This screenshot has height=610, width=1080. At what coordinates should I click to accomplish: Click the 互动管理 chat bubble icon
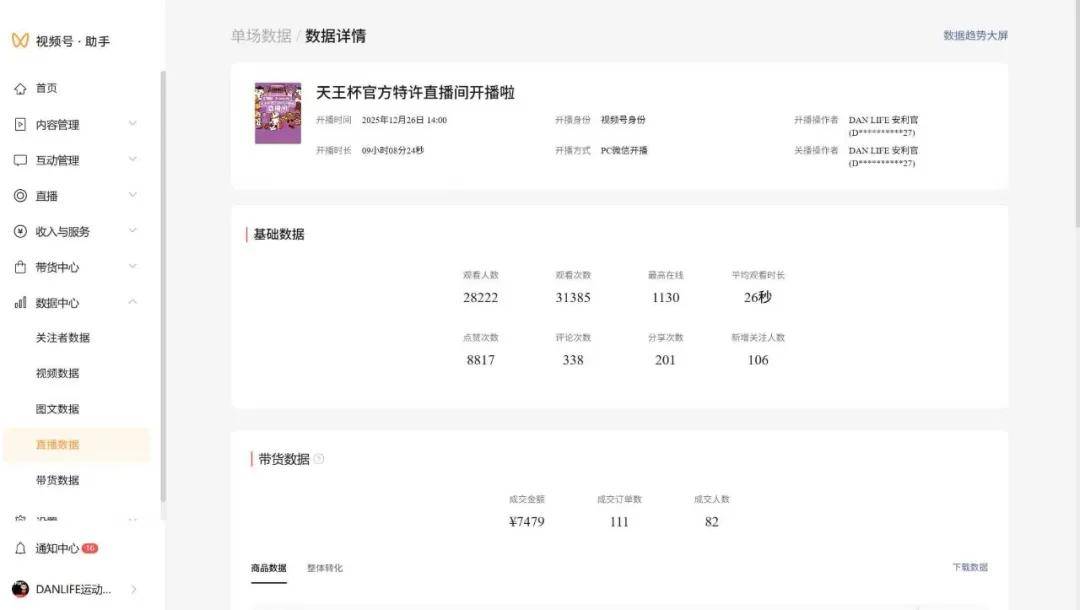(x=20, y=160)
